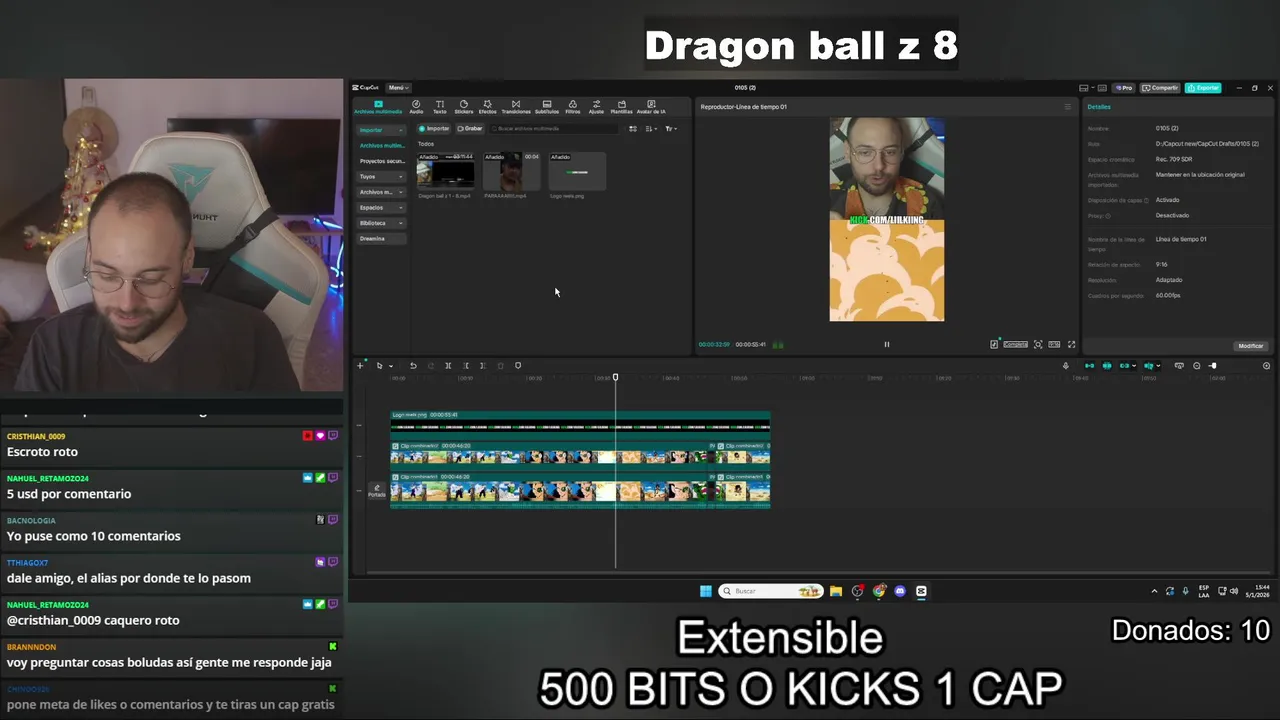Image resolution: width=1280 pixels, height=720 pixels.
Task: Expand the Espacios sidebar section
Action: point(382,208)
